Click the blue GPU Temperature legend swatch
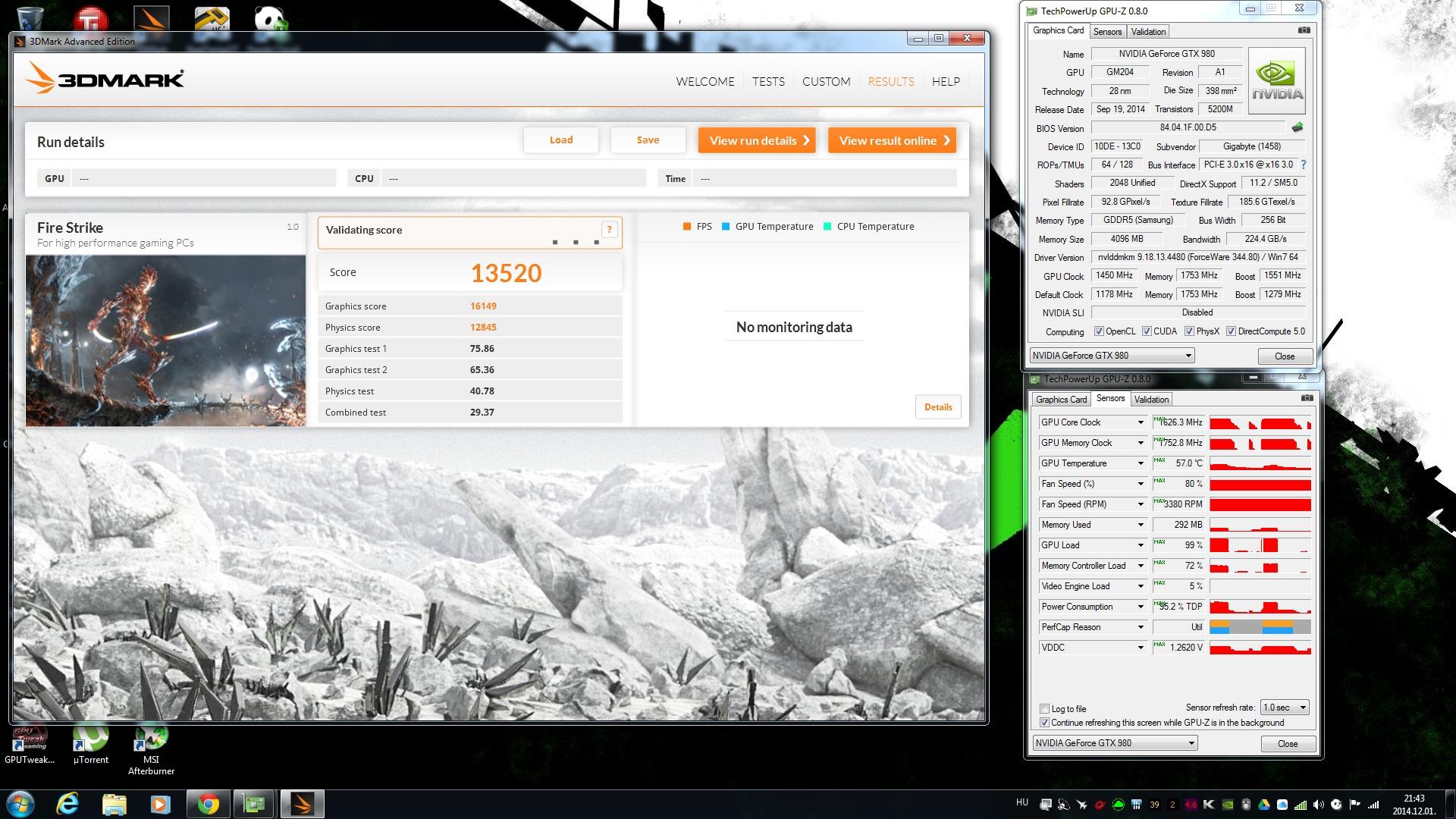The height and width of the screenshot is (819, 1456). [726, 226]
